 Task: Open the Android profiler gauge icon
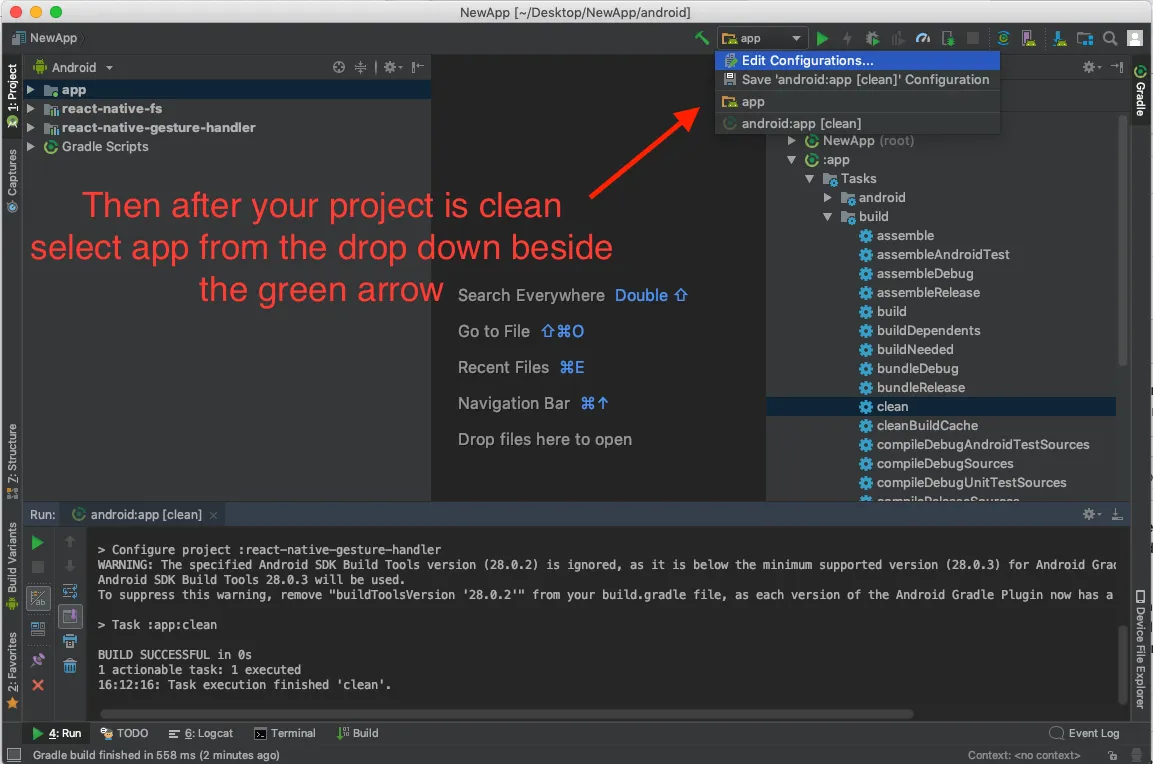coord(923,38)
